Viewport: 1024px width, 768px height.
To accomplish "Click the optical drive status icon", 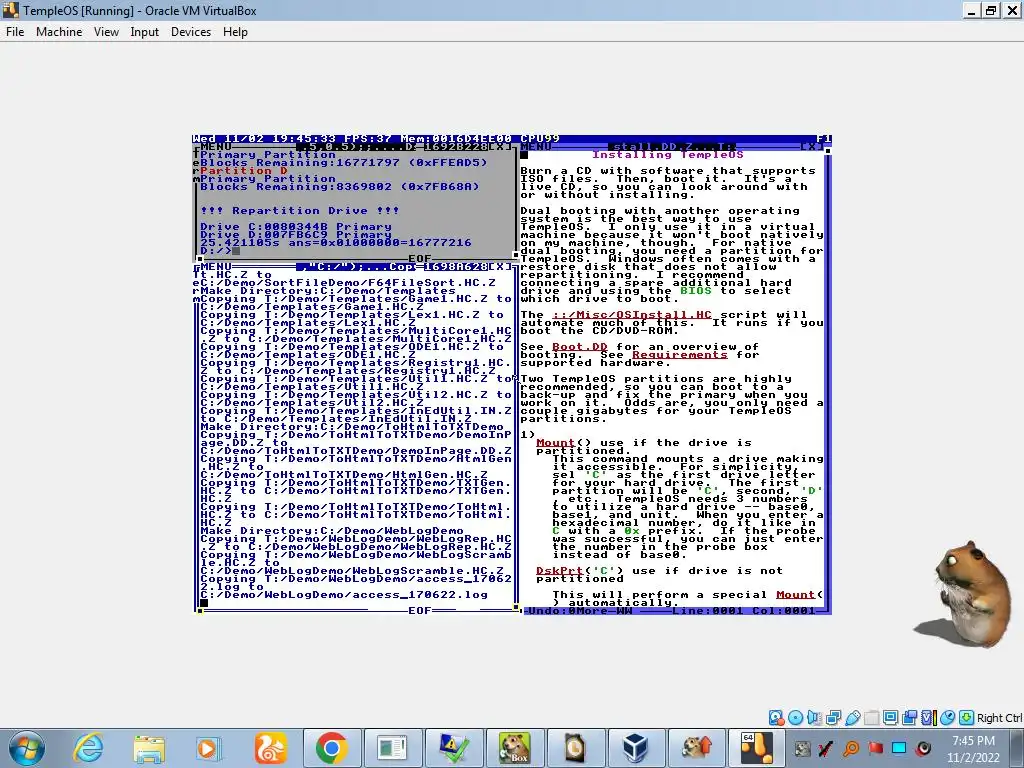I will [795, 718].
